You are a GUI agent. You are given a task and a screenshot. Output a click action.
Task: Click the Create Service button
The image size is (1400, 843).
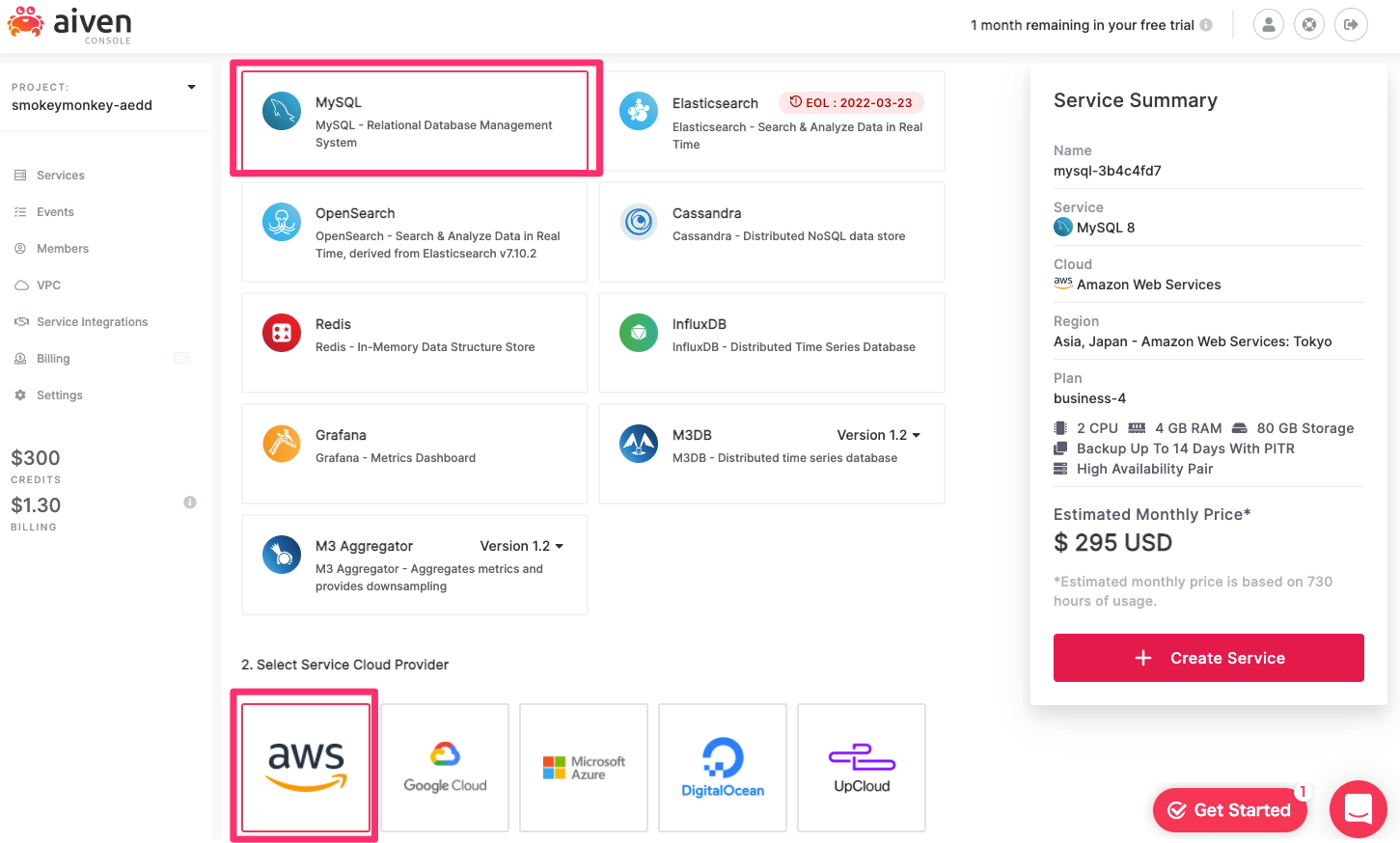point(1208,658)
